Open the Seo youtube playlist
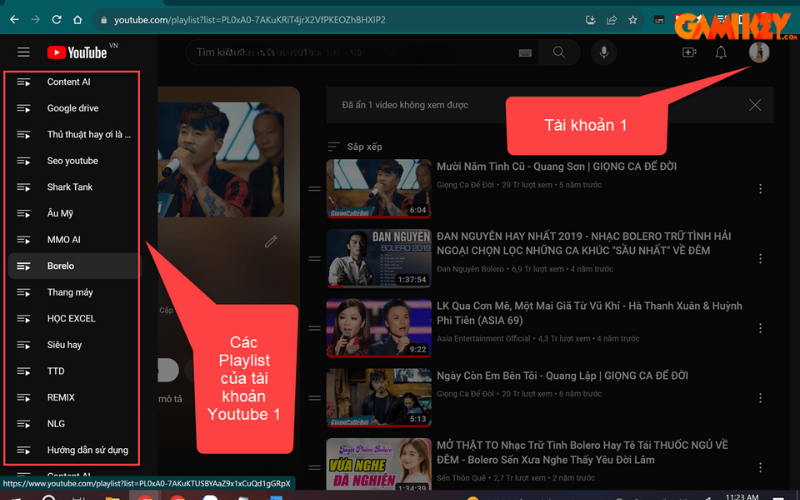 point(72,161)
